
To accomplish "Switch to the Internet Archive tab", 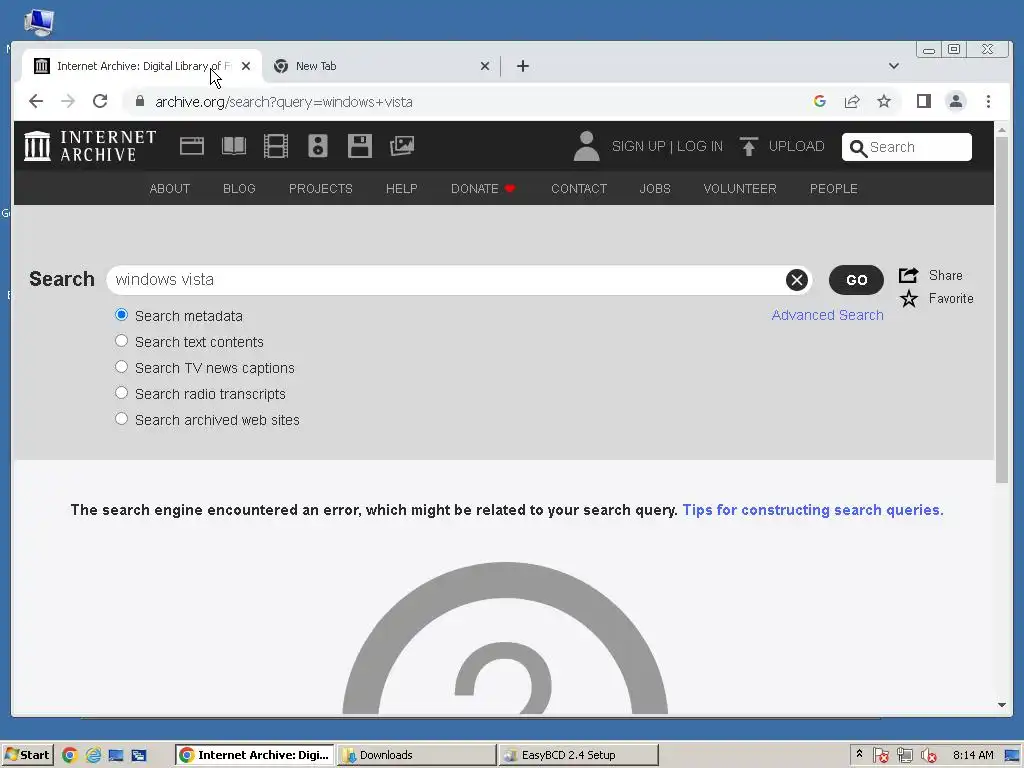I will click(142, 66).
